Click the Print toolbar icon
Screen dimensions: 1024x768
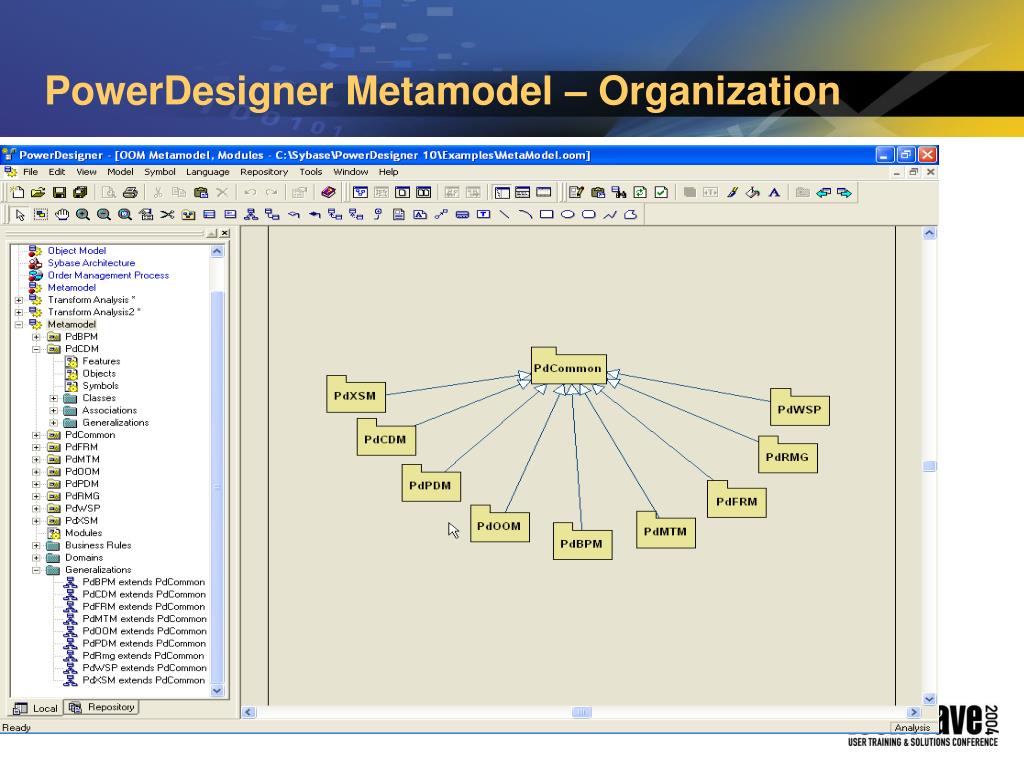tap(130, 192)
